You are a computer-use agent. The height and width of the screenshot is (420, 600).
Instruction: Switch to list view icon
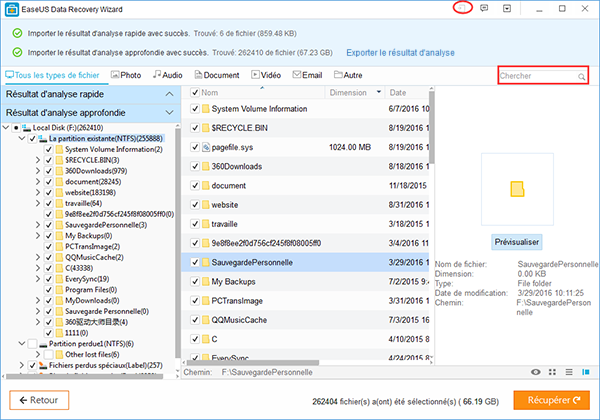click(x=569, y=372)
